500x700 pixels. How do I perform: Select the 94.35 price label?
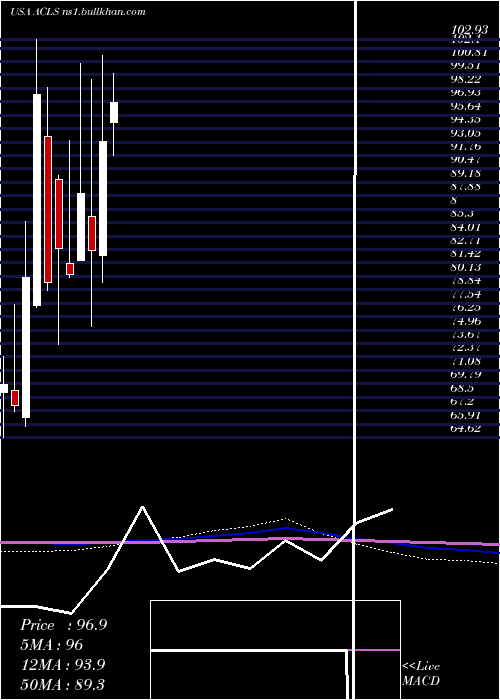point(466,120)
